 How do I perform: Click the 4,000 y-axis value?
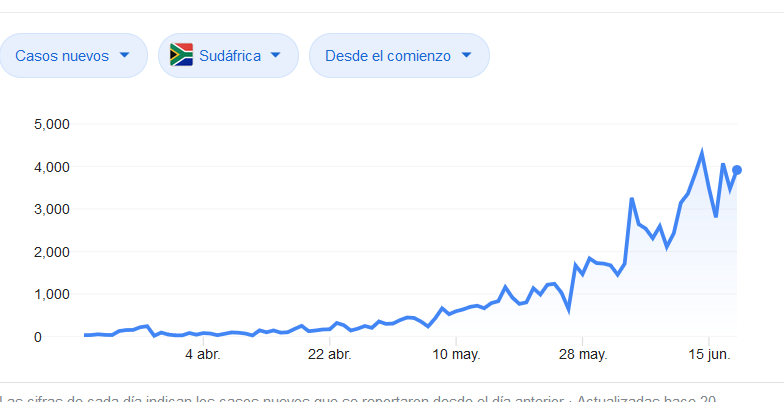point(51,167)
